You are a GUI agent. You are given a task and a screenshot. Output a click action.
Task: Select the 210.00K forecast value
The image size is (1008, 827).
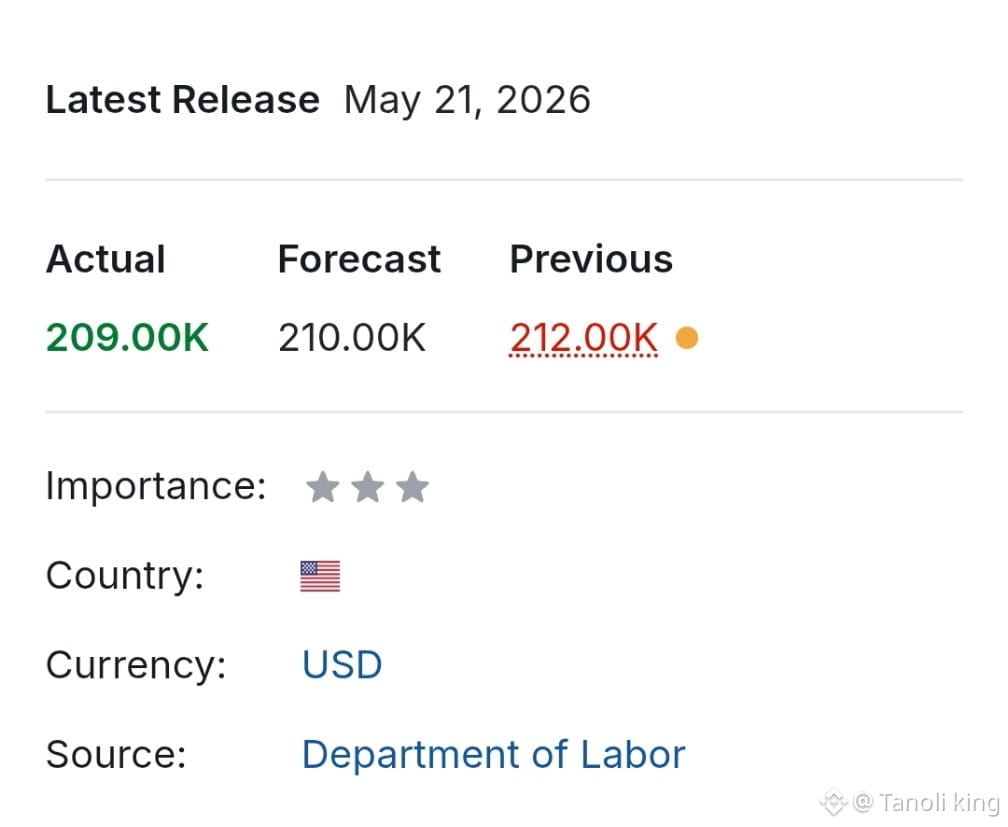(352, 338)
